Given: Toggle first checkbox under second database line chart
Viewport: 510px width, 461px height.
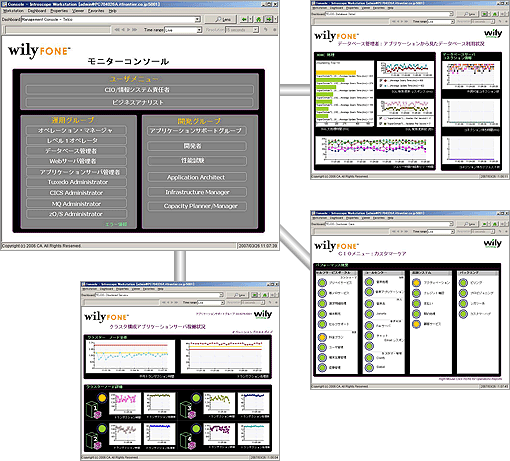Looking at the screenshot, I should point(381,118).
